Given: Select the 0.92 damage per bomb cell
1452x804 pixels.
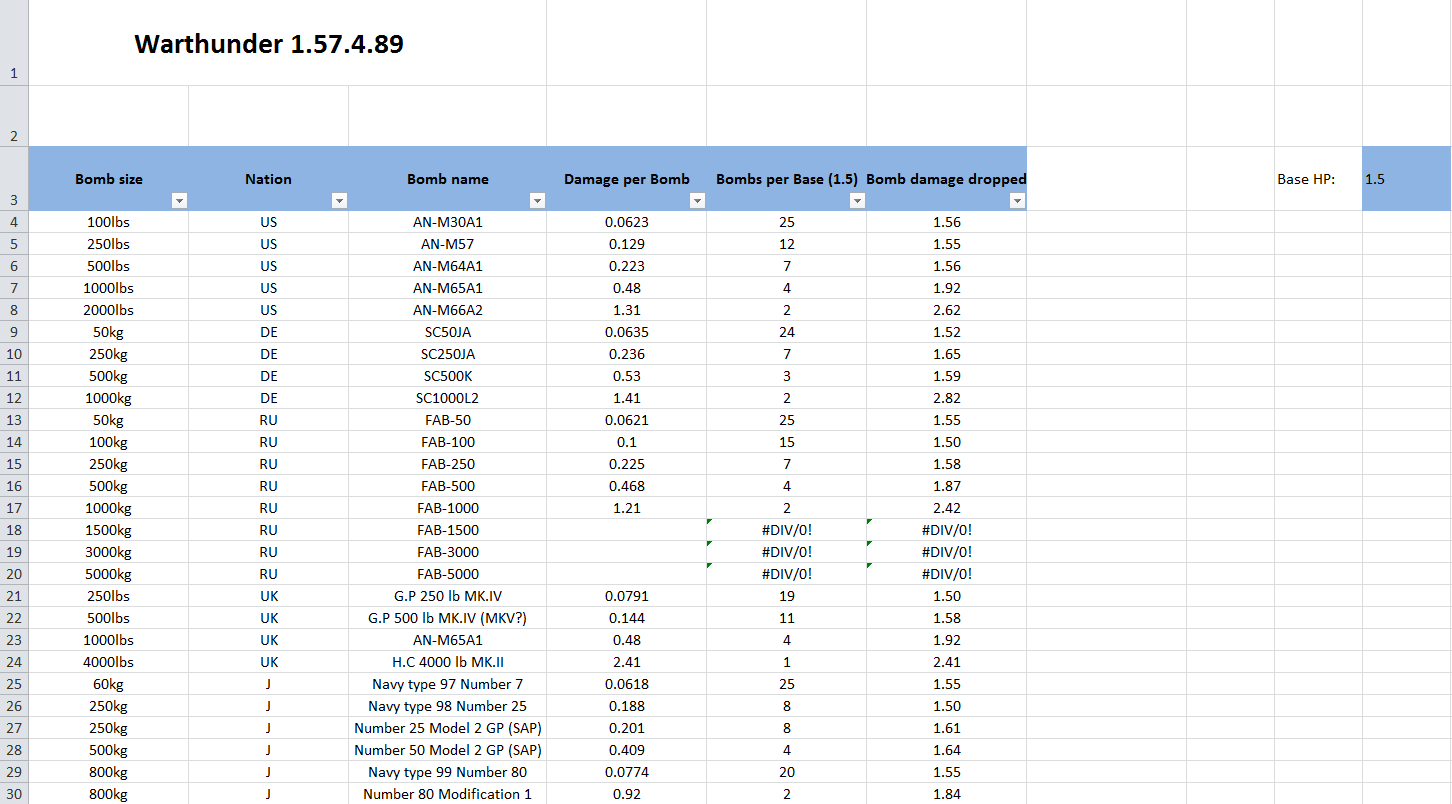Looking at the screenshot, I should coord(626,794).
